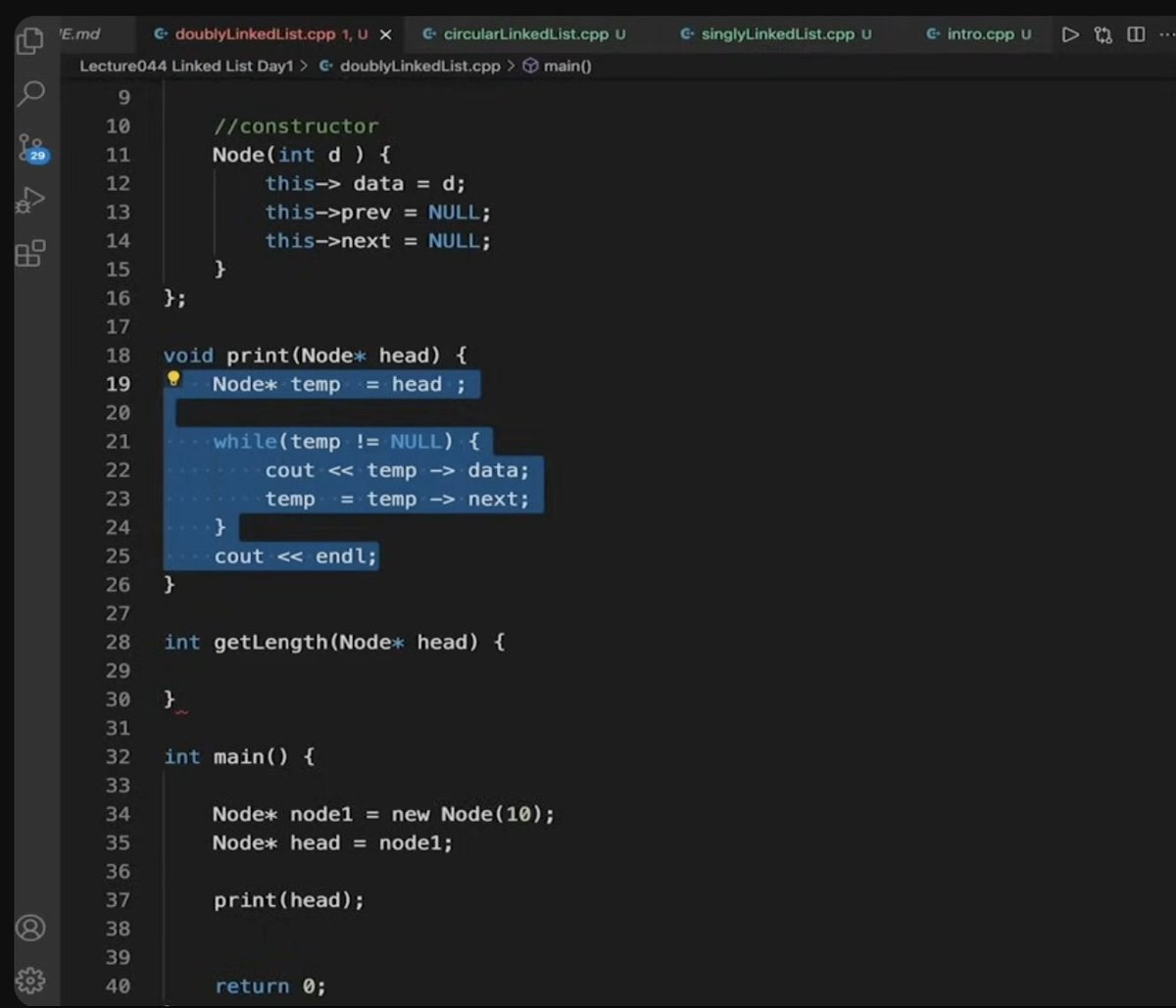Click line number 39 in the gutter
Image resolution: width=1176 pixels, height=1008 pixels.
[118, 957]
